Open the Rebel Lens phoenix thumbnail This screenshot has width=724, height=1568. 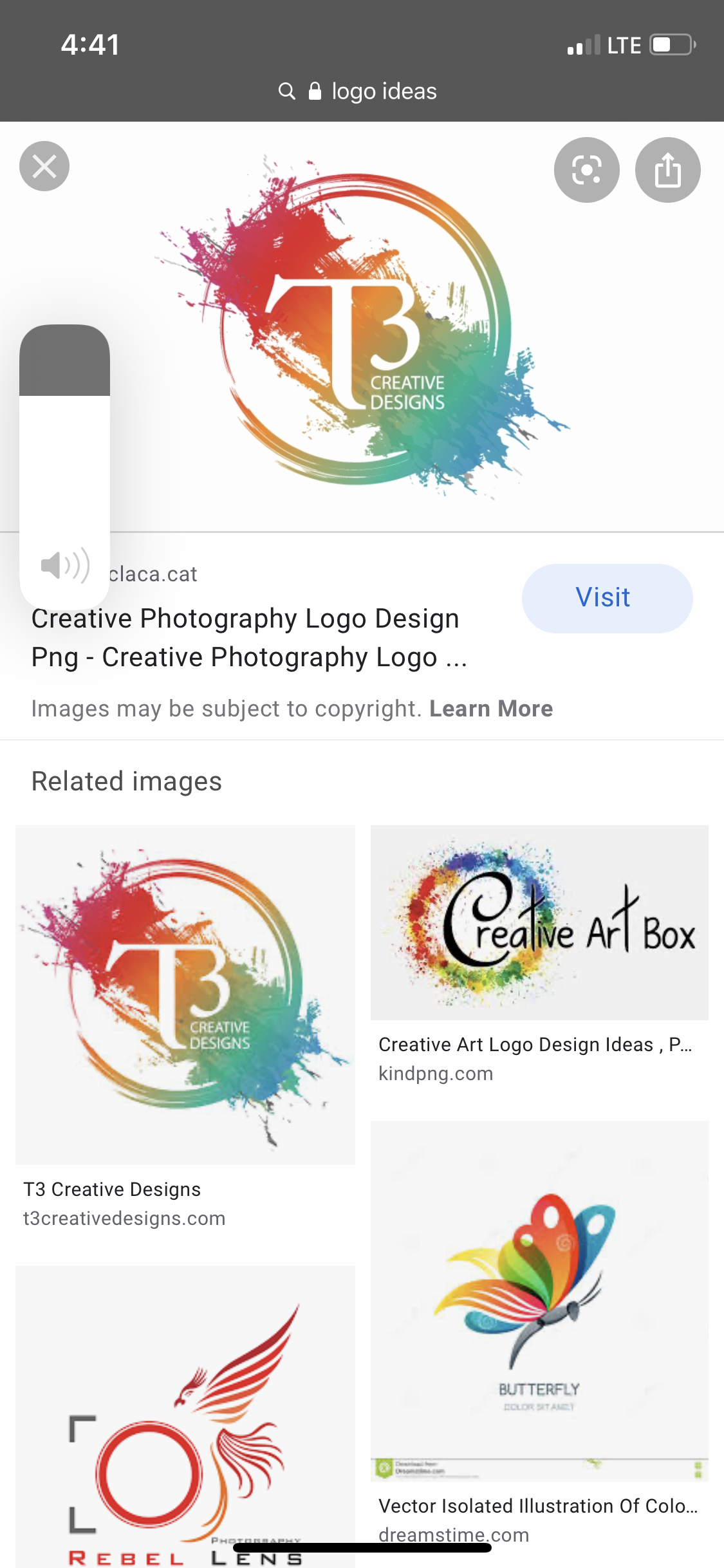coord(185,1417)
